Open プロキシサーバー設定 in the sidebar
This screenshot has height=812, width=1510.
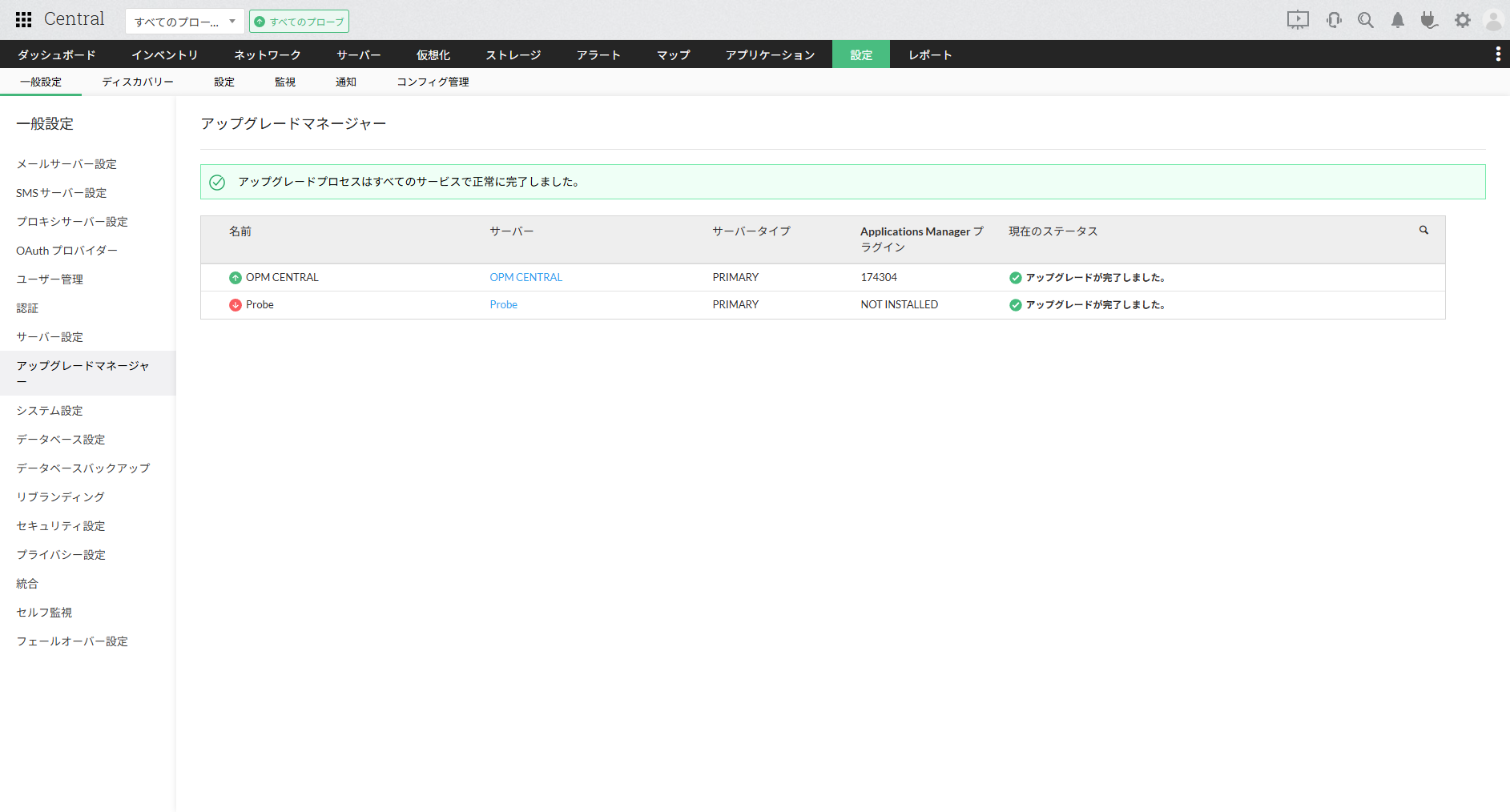[72, 222]
